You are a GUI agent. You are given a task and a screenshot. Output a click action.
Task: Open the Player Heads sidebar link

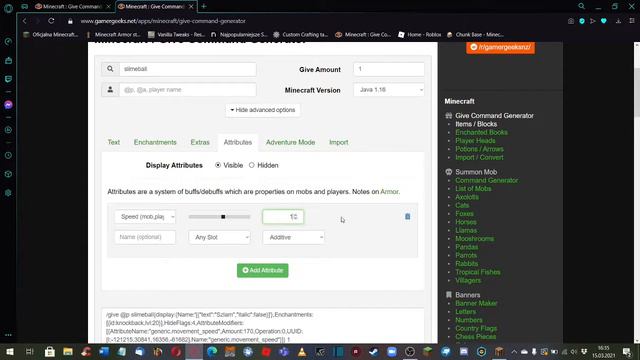[x=475, y=141]
